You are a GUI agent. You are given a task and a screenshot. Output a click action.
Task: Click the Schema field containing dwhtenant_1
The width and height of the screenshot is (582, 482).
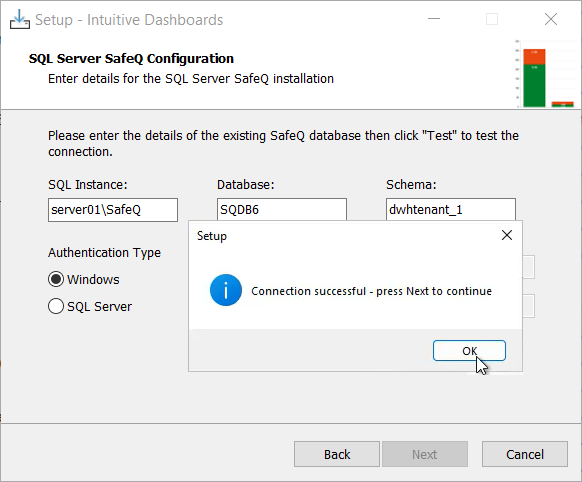coord(451,210)
